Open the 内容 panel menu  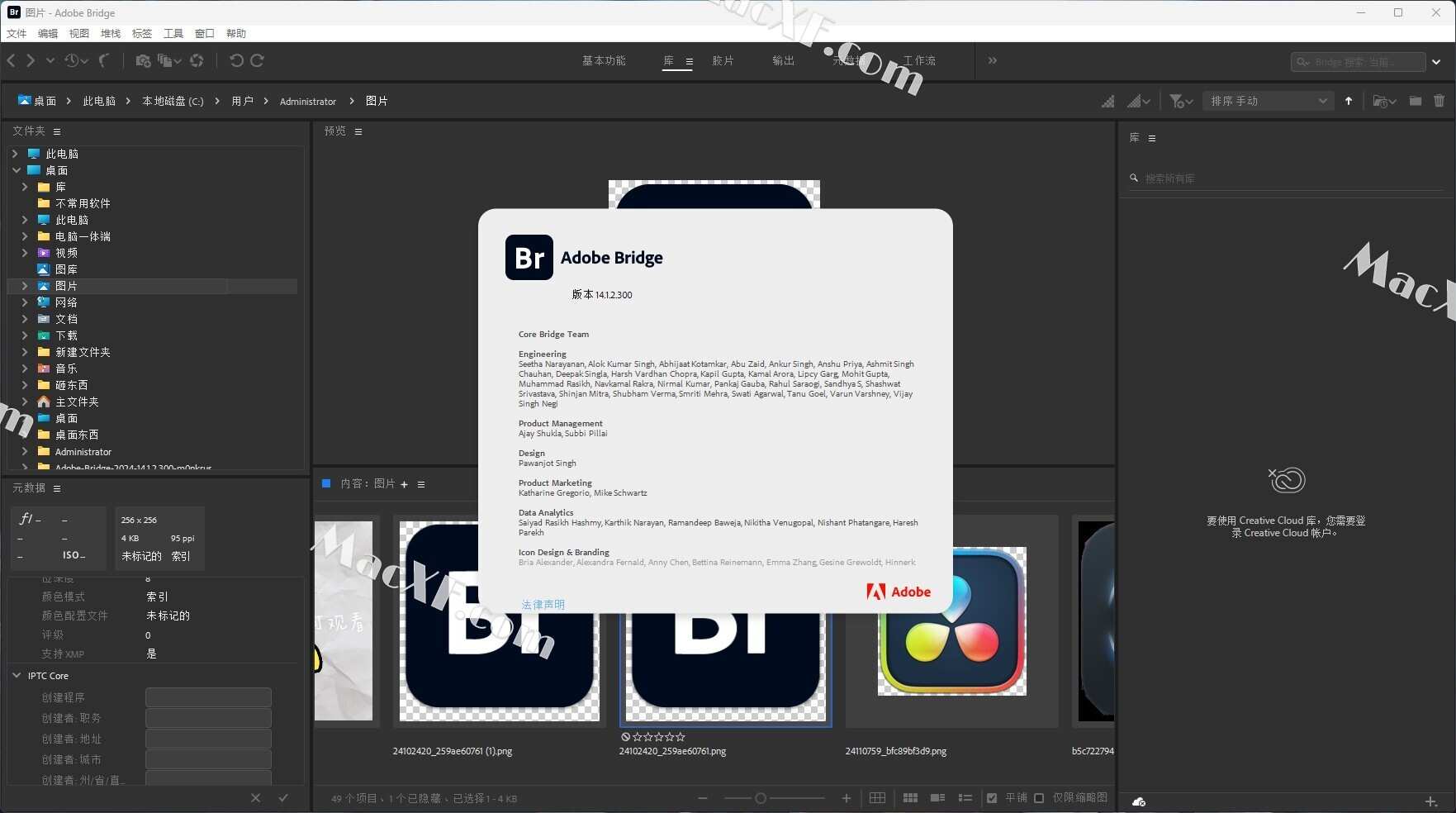421,484
